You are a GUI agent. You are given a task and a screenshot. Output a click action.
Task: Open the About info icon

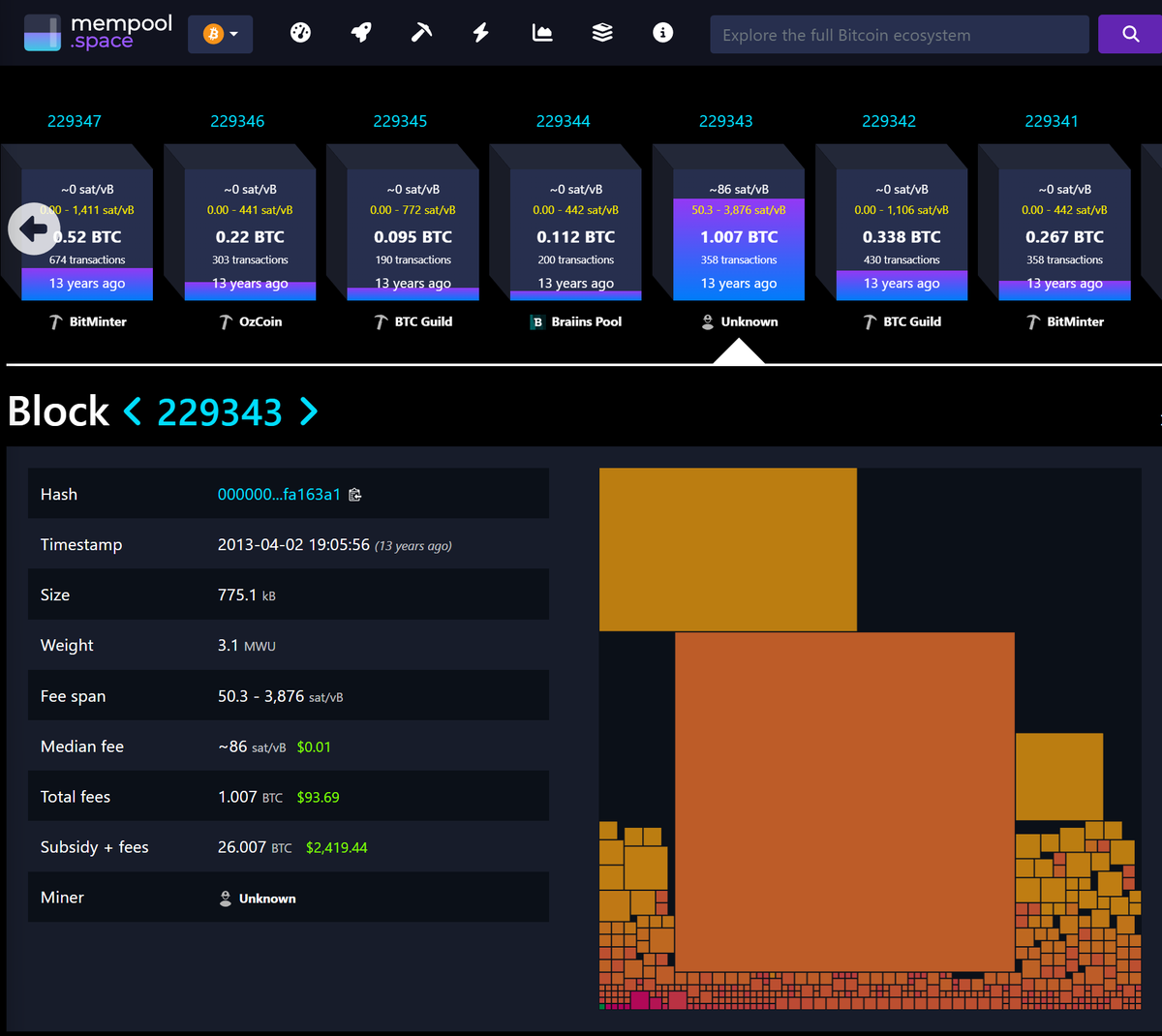click(x=662, y=33)
